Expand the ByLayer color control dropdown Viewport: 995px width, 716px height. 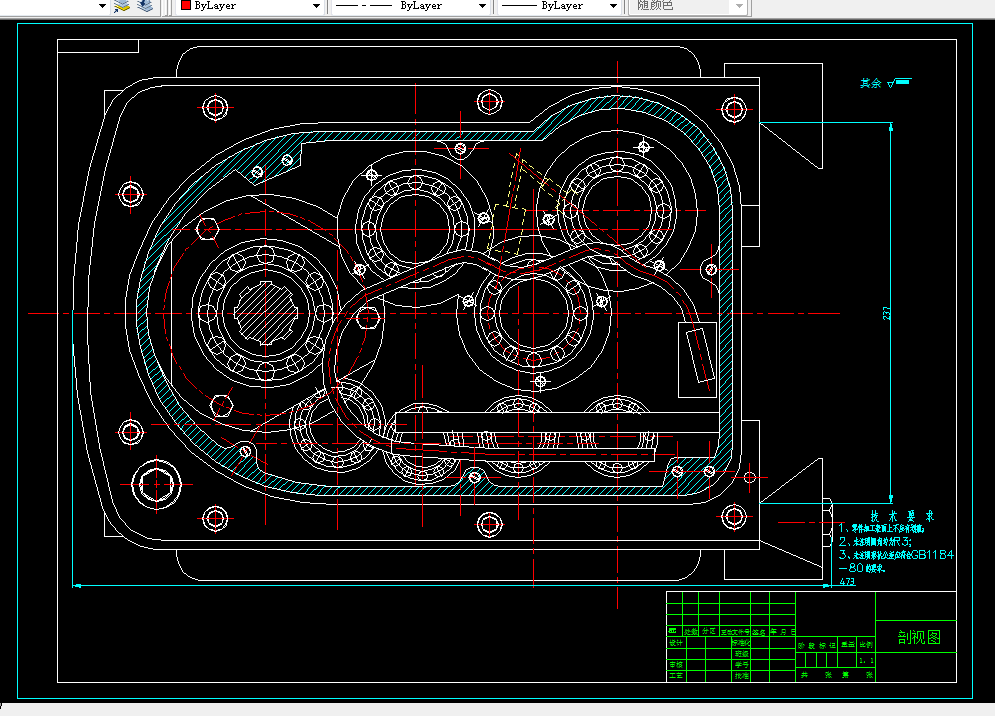click(x=317, y=6)
